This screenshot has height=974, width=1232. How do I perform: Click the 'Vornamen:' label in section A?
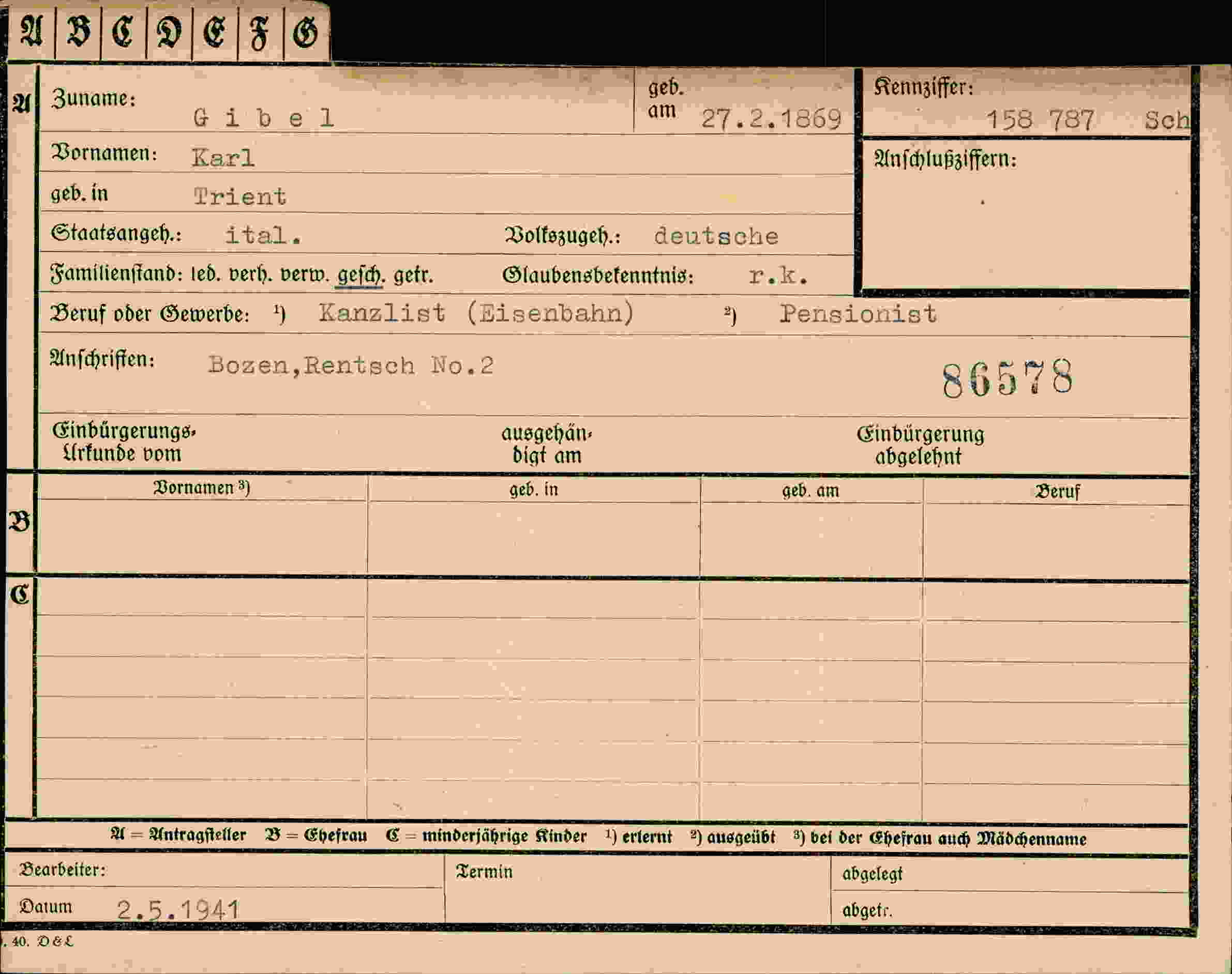point(104,153)
